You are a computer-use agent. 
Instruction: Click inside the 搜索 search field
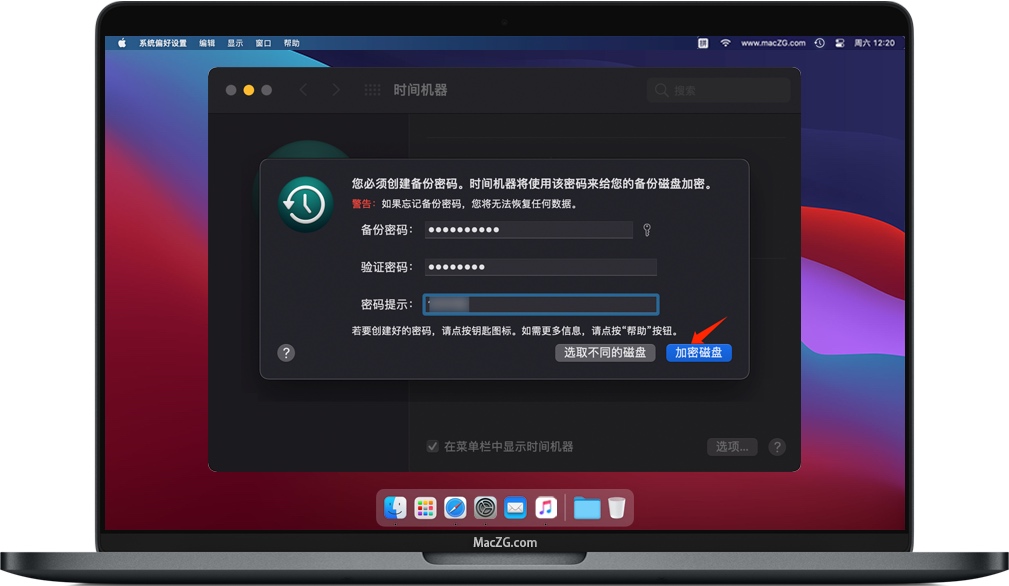pyautogui.click(x=718, y=89)
